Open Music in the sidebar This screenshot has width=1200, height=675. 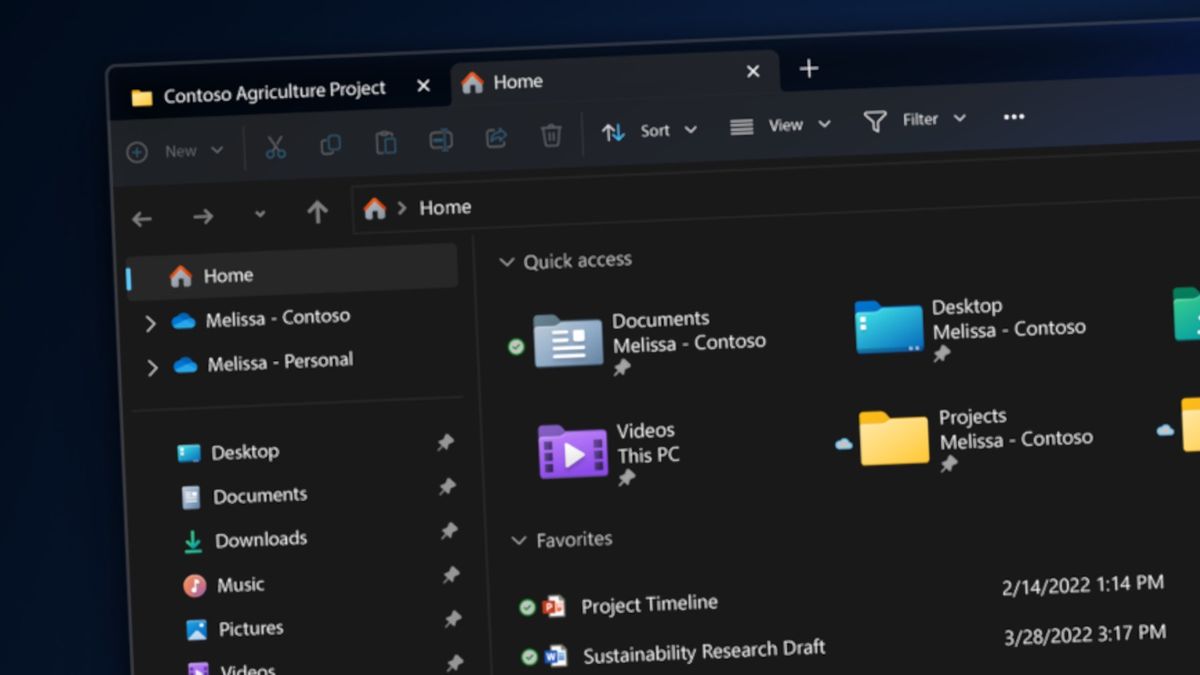(x=241, y=585)
